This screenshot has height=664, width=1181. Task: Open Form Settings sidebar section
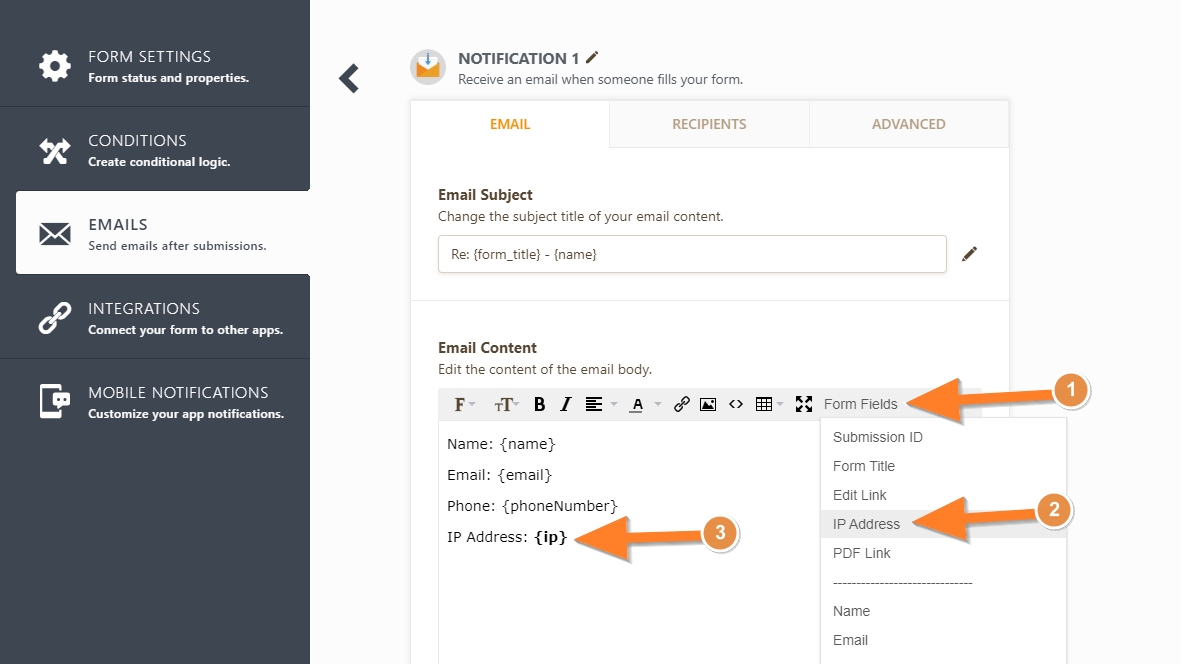coord(155,66)
